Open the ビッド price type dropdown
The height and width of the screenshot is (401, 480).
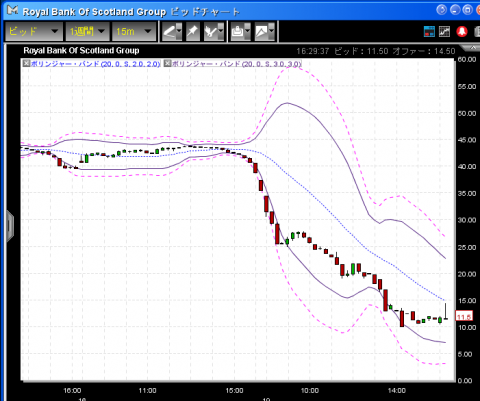34,32
